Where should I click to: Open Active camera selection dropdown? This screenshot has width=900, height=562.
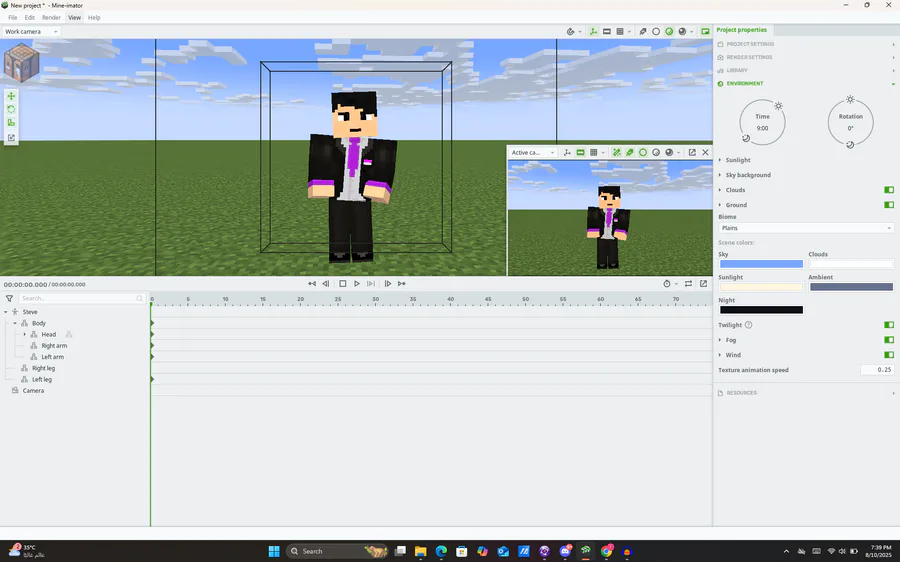click(x=533, y=153)
